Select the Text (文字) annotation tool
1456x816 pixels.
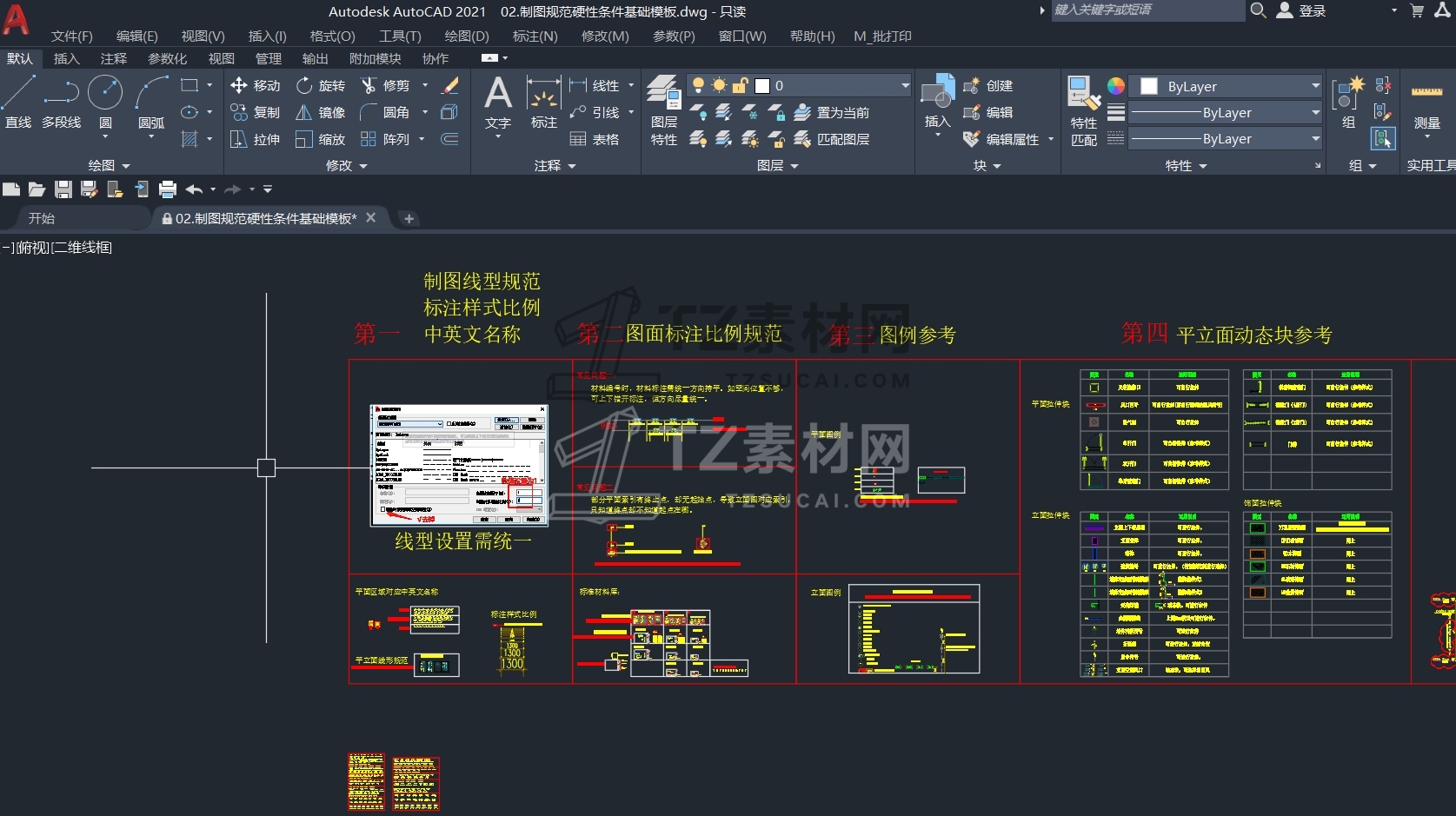498,103
